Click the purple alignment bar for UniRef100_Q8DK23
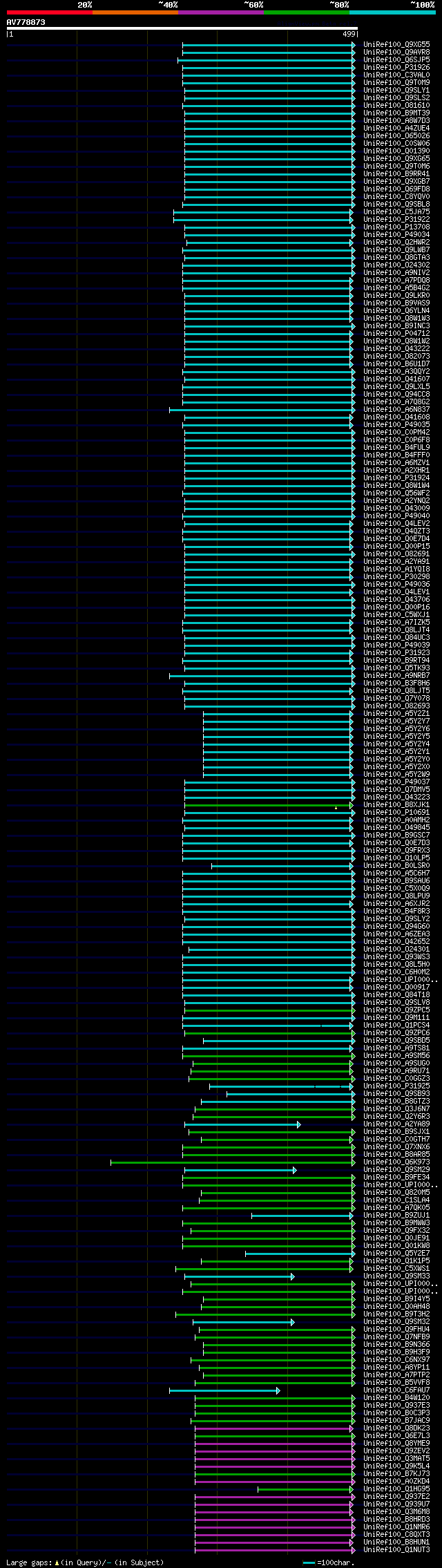The image size is (442, 1568). pos(274,1428)
